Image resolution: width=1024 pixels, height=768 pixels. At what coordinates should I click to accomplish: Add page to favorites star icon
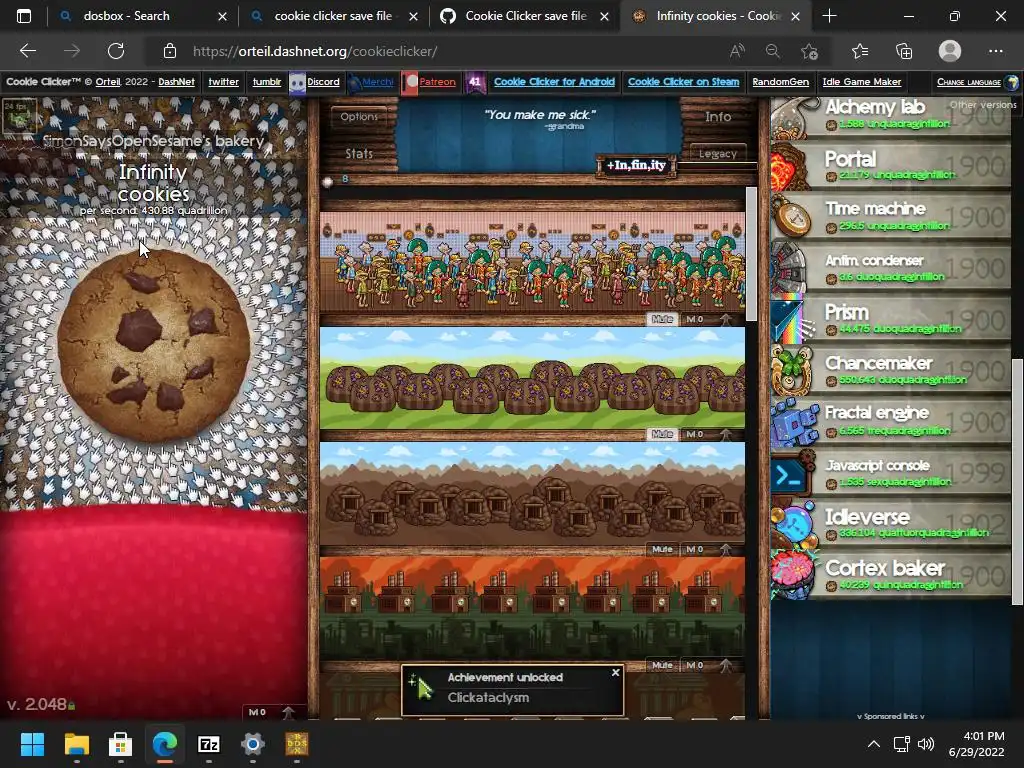click(809, 51)
